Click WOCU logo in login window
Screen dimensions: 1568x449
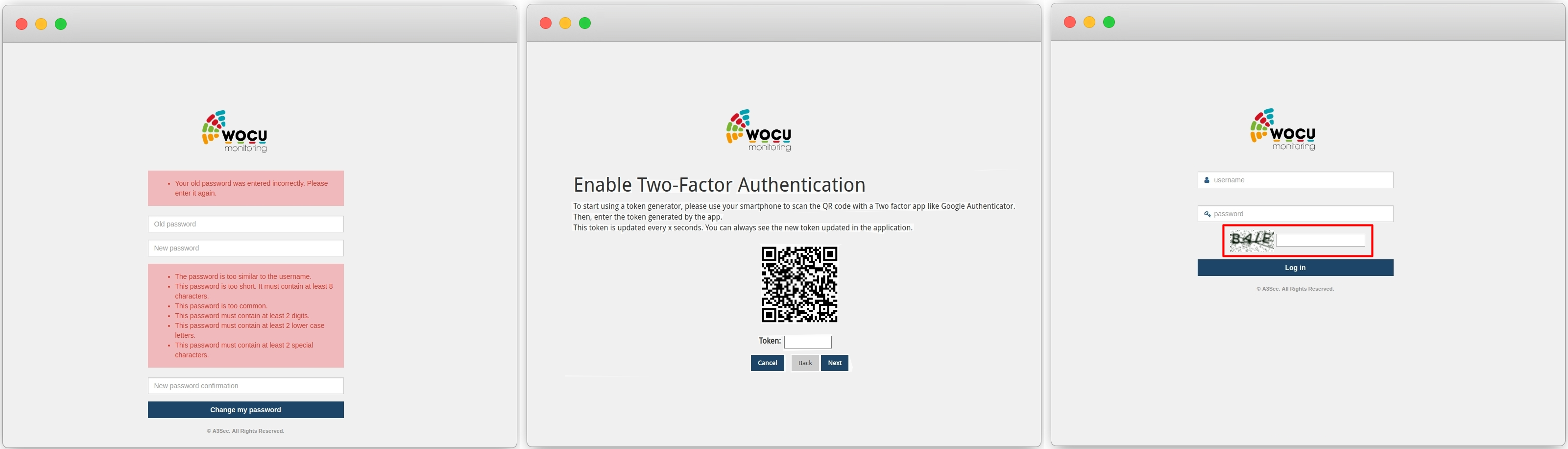pos(1283,130)
